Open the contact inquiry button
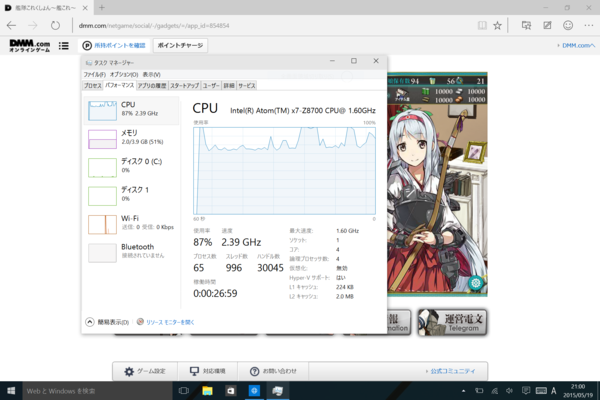600x400 pixels. (x=273, y=371)
